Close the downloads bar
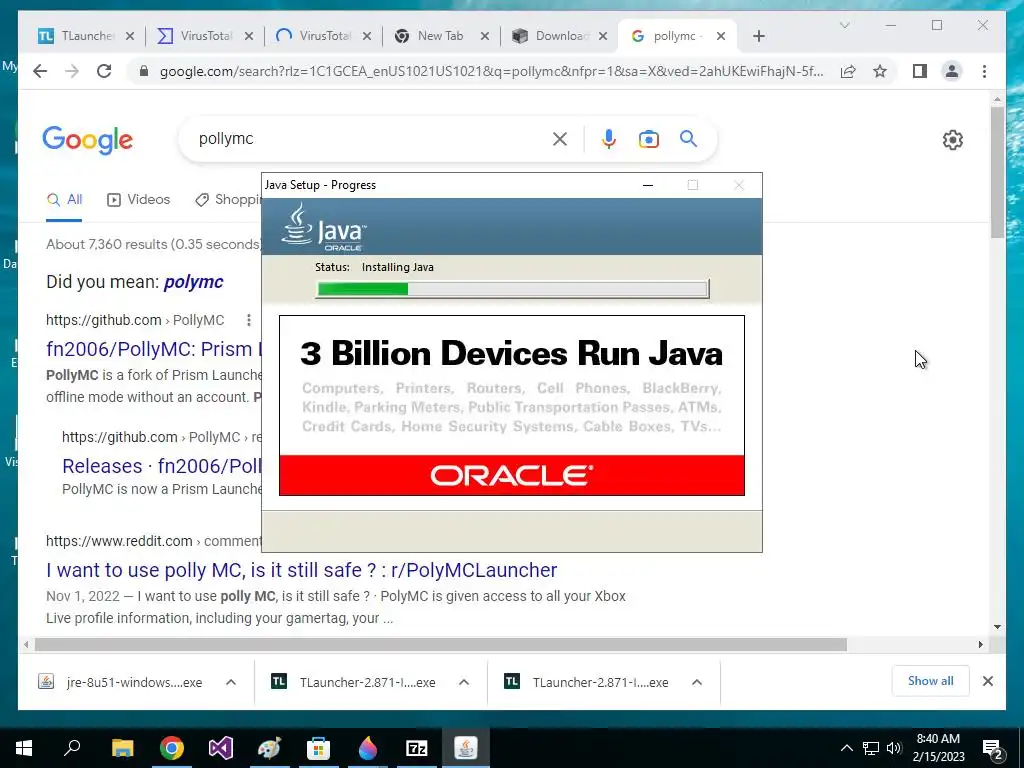1024x768 pixels. [x=987, y=681]
